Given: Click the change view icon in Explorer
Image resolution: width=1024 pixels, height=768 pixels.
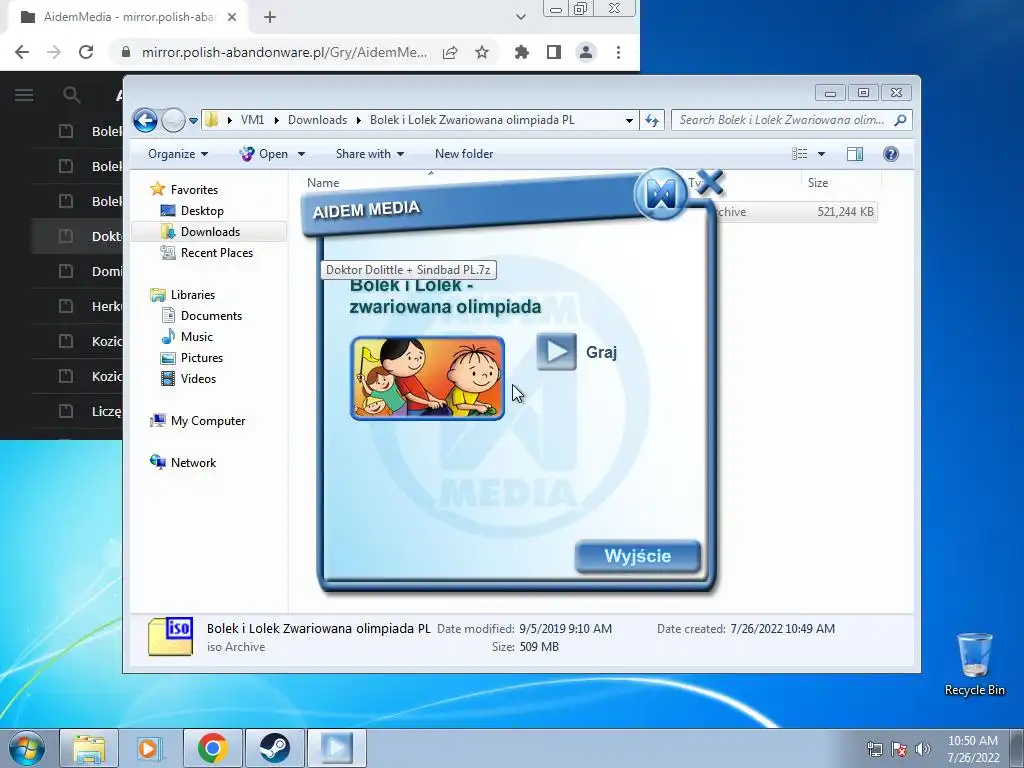Looking at the screenshot, I should click(799, 154).
